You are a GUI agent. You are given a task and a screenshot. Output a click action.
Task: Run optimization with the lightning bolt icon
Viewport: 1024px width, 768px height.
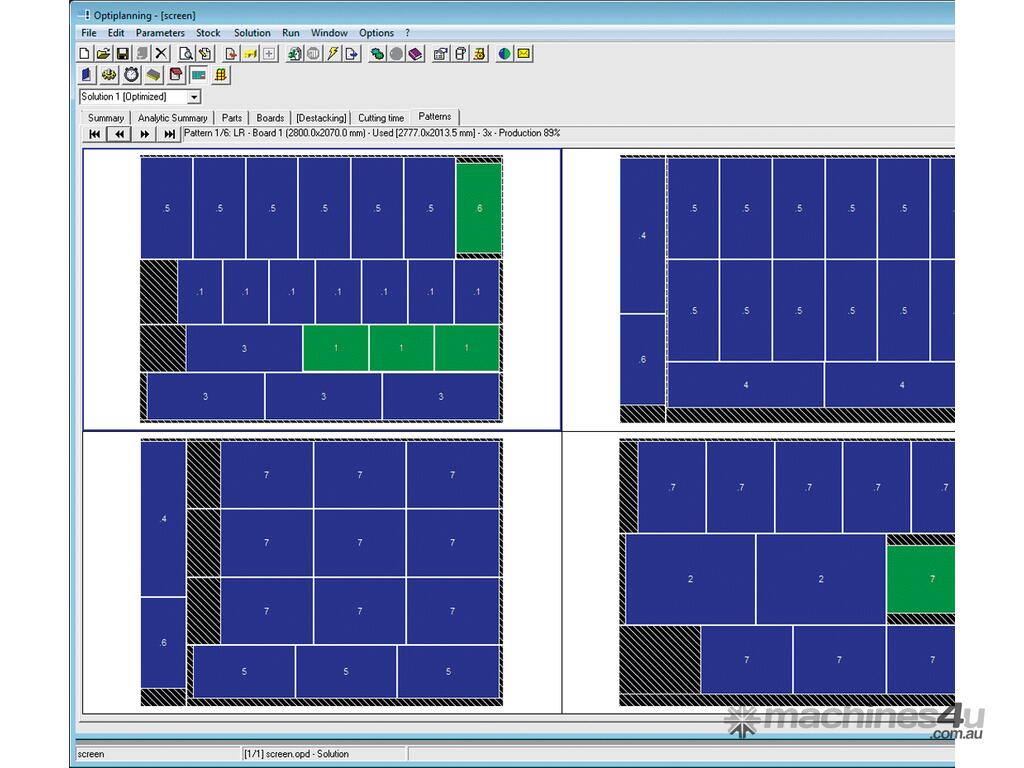(333, 53)
